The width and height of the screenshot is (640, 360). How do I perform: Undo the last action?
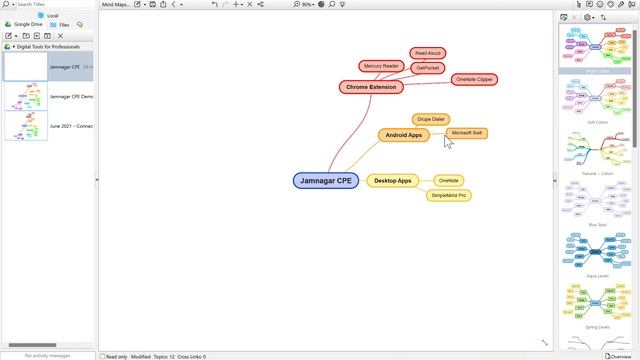(215, 4)
